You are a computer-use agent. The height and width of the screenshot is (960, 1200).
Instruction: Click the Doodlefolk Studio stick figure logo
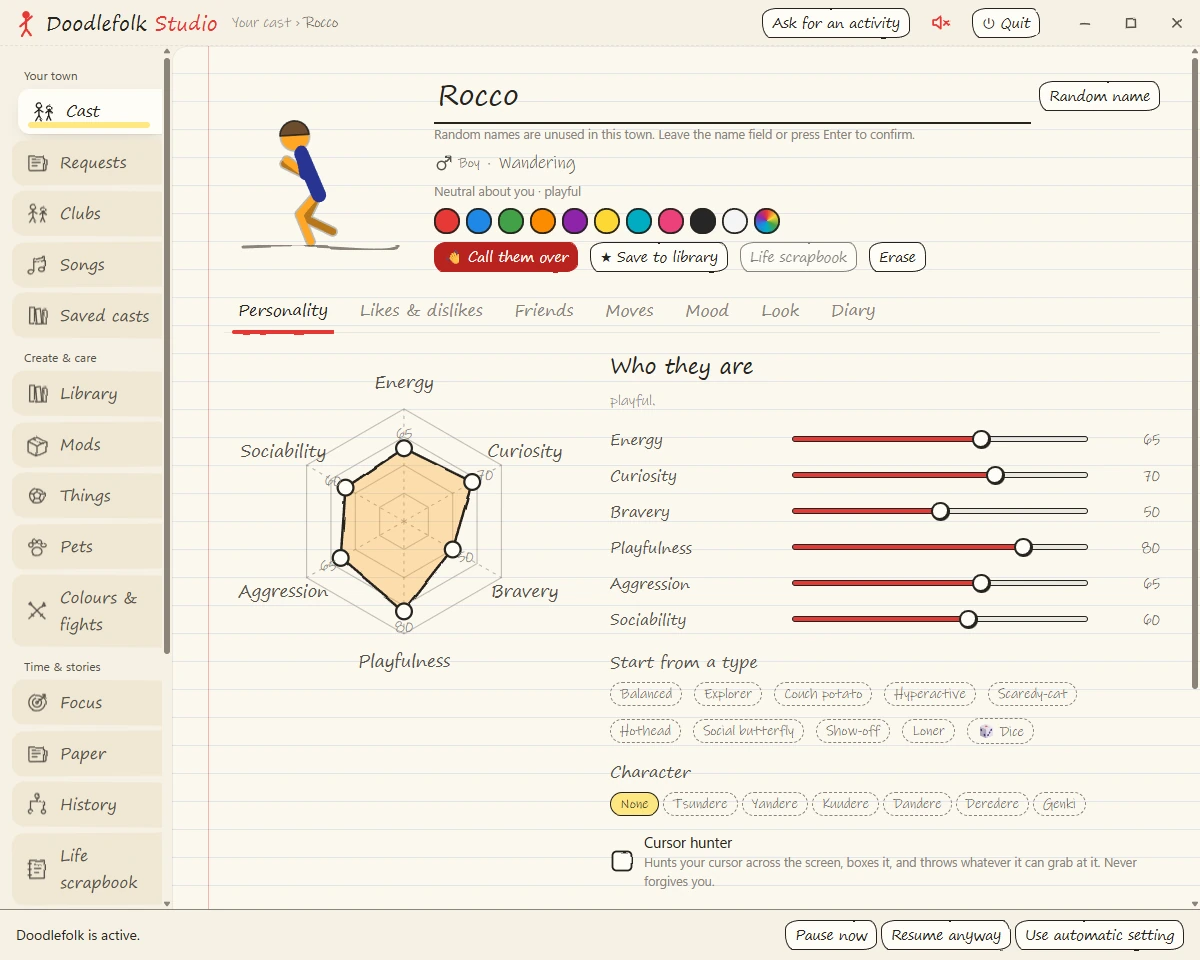26,24
